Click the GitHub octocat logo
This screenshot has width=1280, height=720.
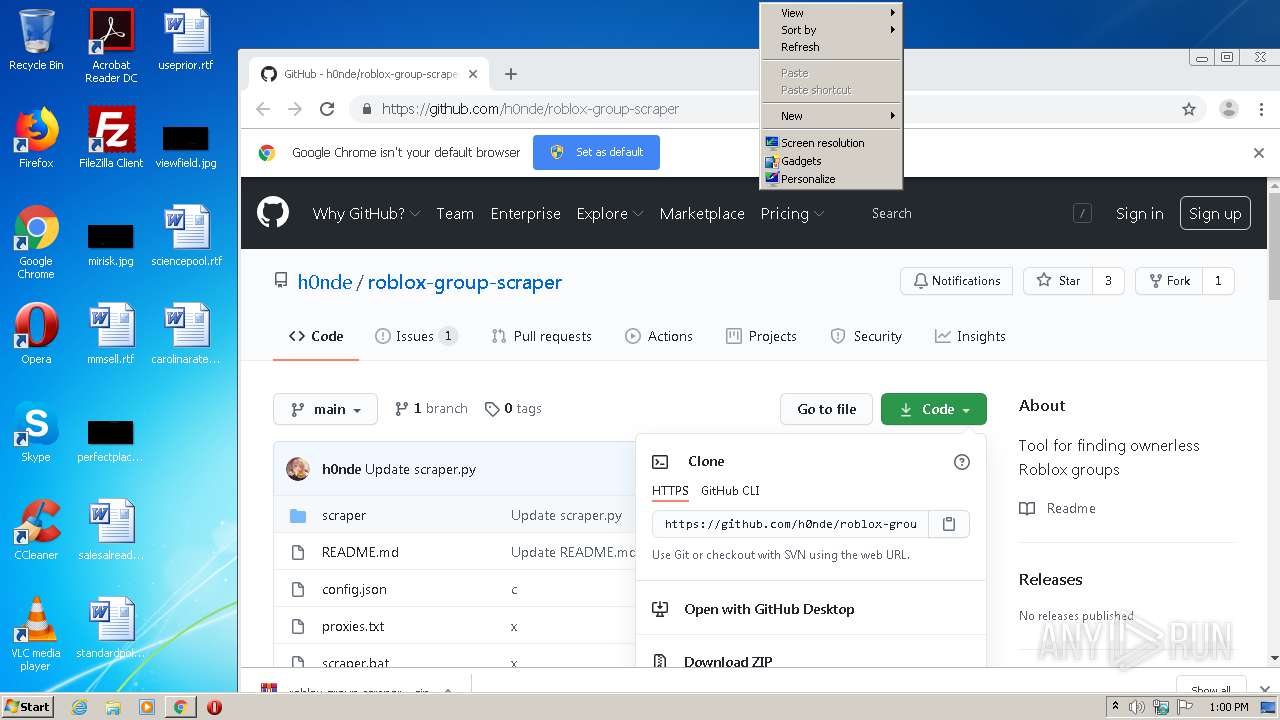coord(273,213)
